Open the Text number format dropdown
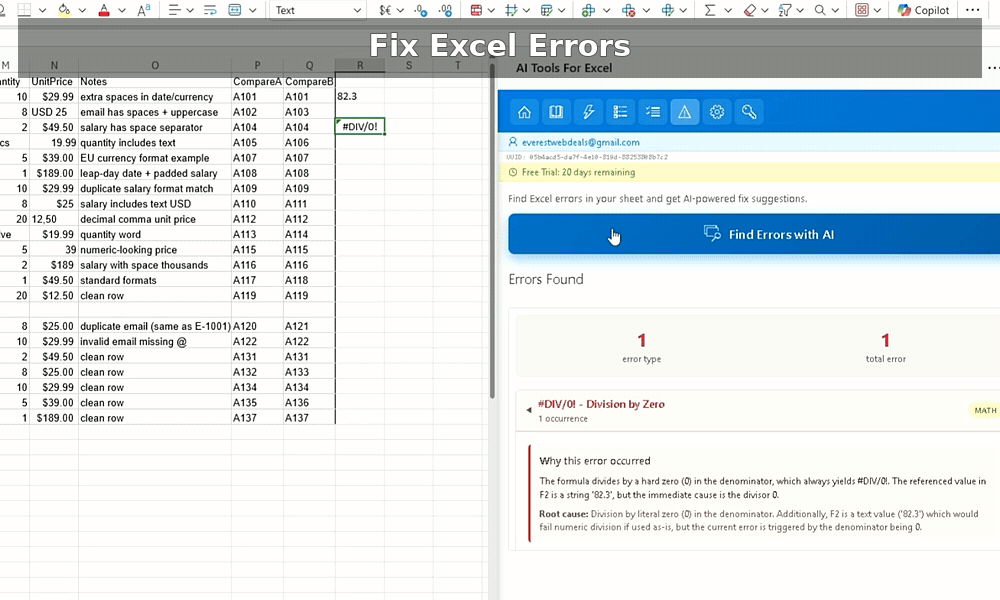 point(318,10)
